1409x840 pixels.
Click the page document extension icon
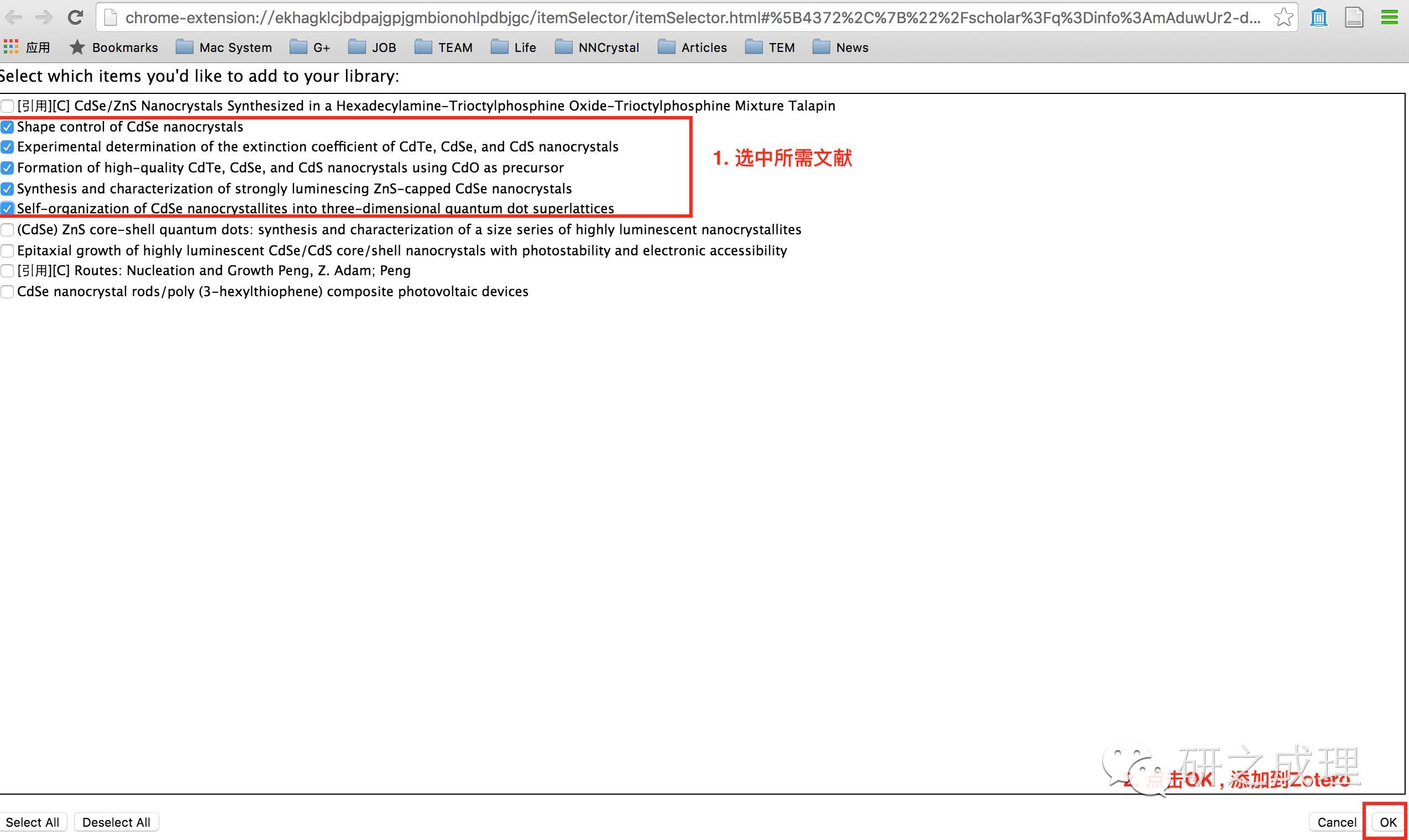[x=1354, y=18]
